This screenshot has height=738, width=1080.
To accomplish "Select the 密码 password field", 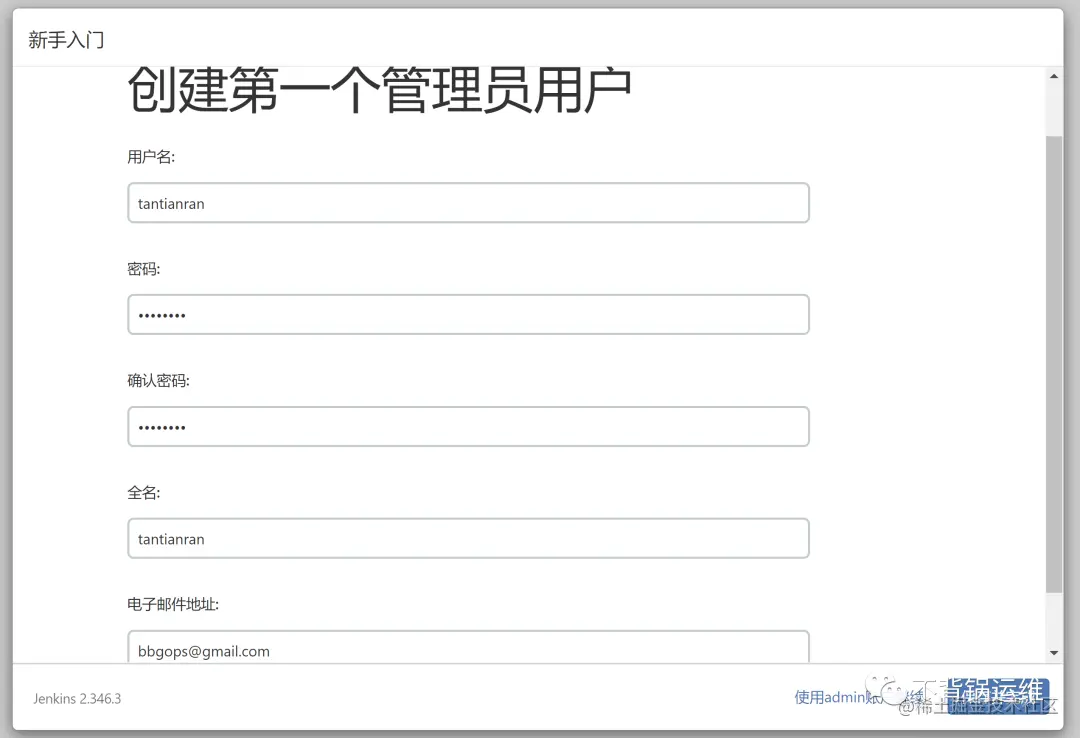I will point(468,314).
